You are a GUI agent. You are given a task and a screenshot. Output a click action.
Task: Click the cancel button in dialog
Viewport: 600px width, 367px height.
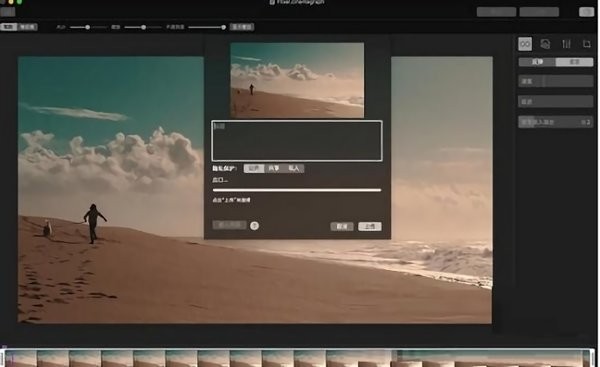342,227
